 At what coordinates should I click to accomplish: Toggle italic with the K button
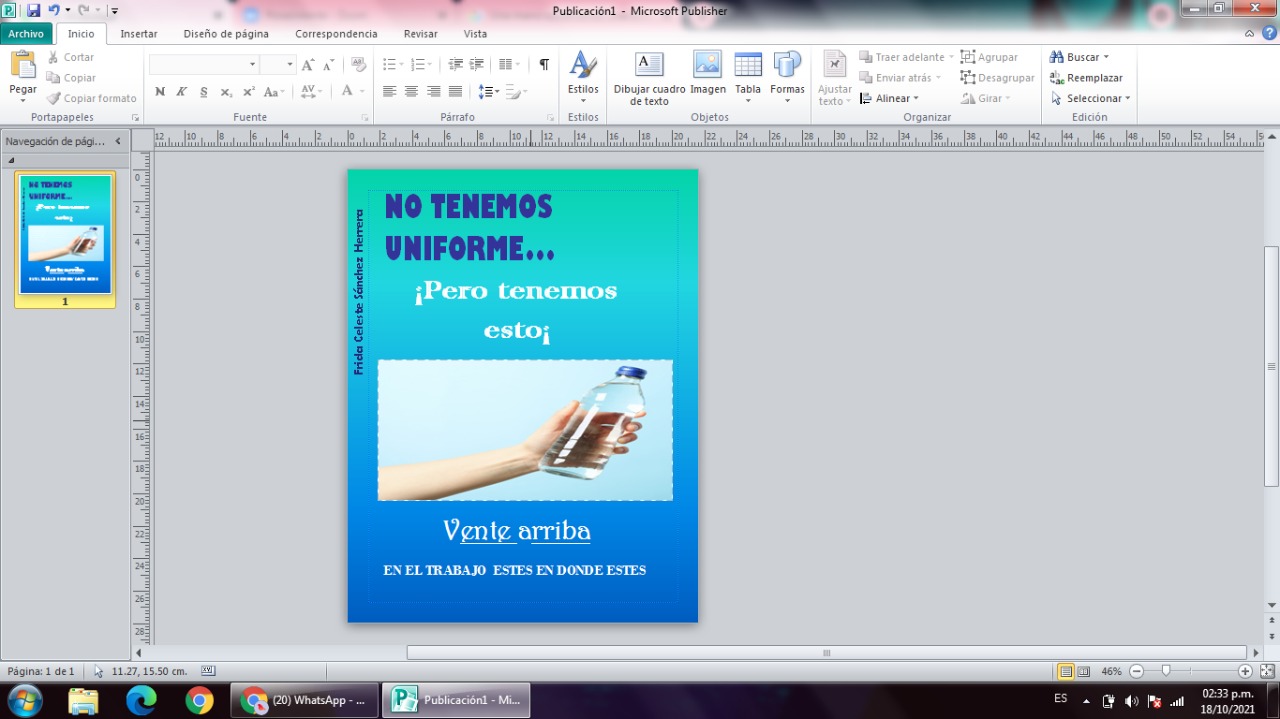point(182,91)
